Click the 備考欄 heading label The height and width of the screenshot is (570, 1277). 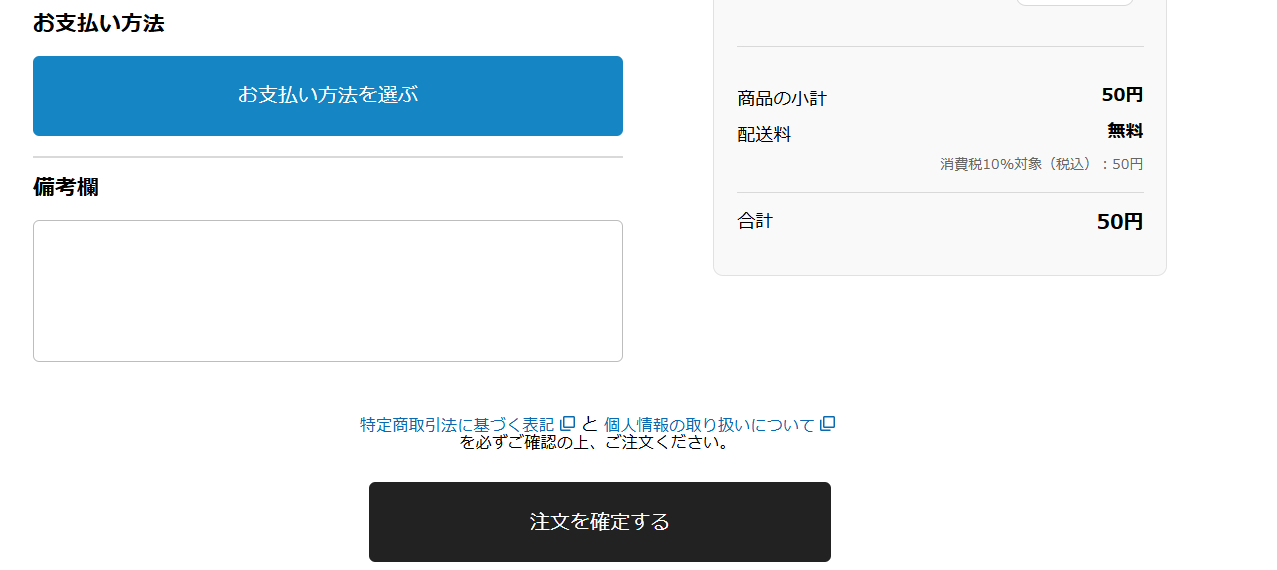66,187
